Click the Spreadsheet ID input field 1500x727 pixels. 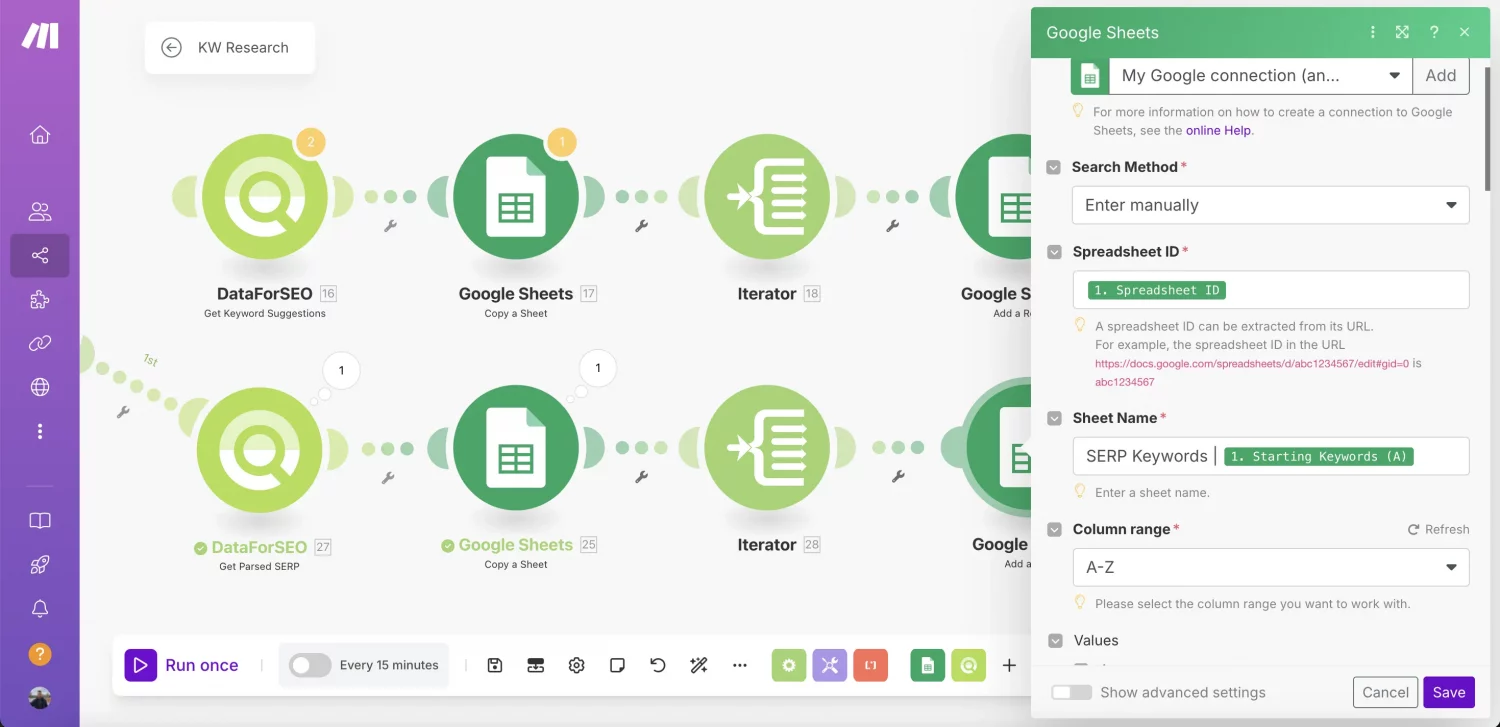pos(1270,290)
